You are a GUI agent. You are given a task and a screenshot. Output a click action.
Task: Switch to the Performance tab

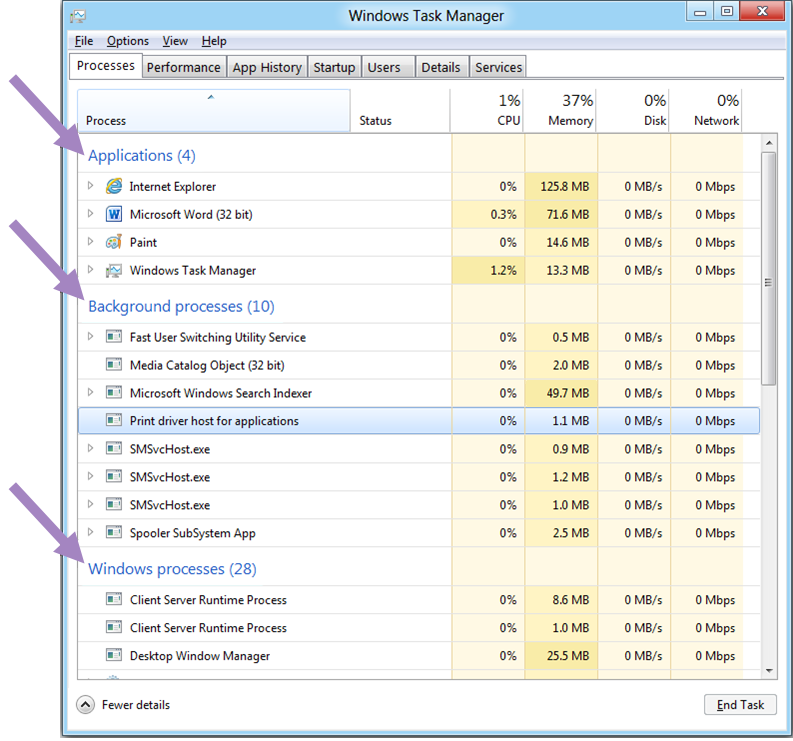coord(183,67)
